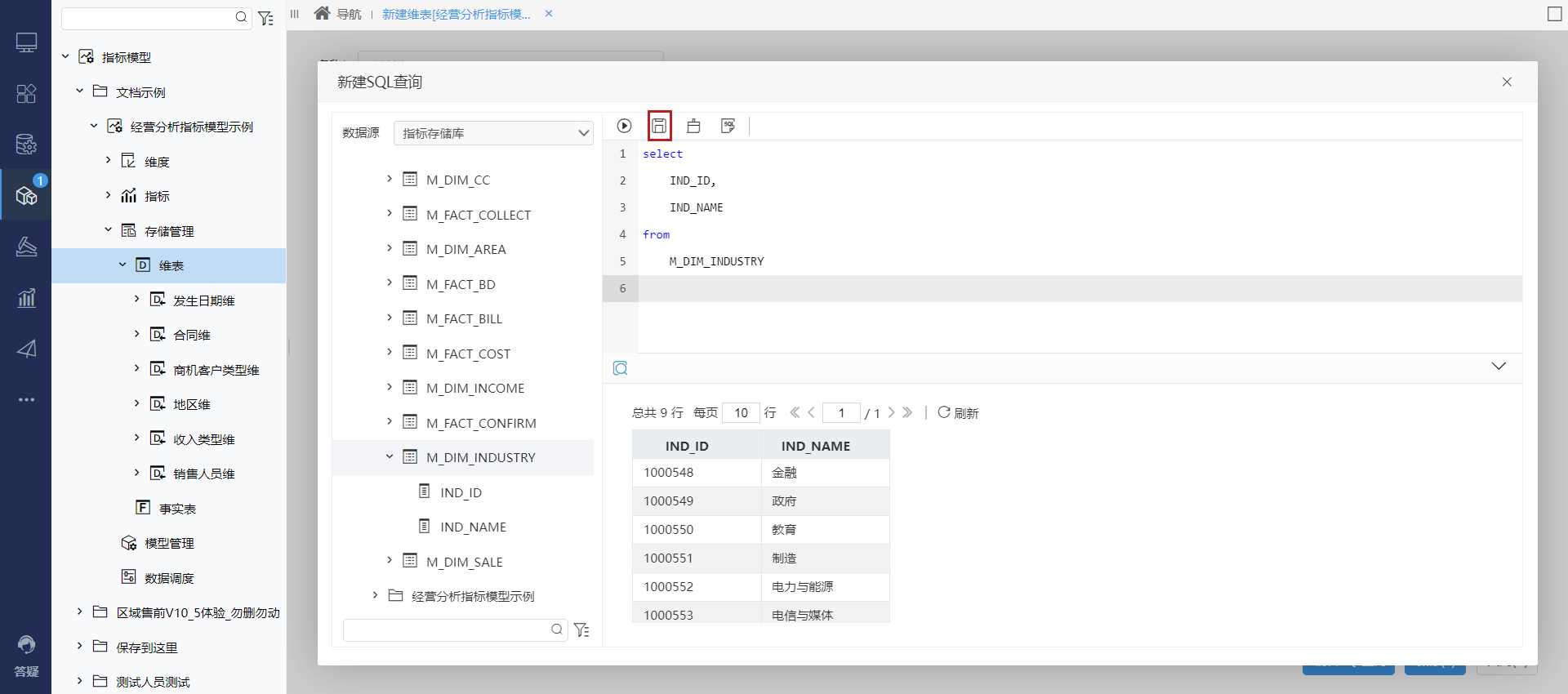Collapse the result panel with the chevron
1568x694 pixels.
[x=1499, y=366]
